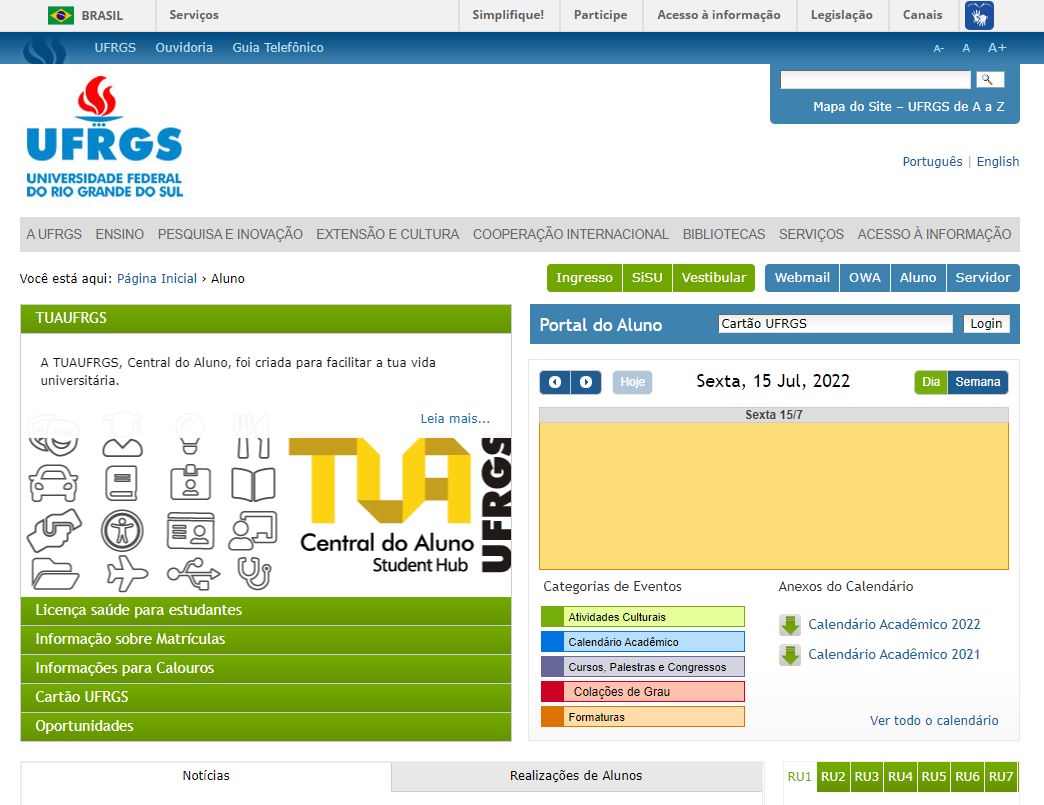Viewport: 1044px width, 805px height.
Task: Select RU6 tab
Action: click(967, 777)
